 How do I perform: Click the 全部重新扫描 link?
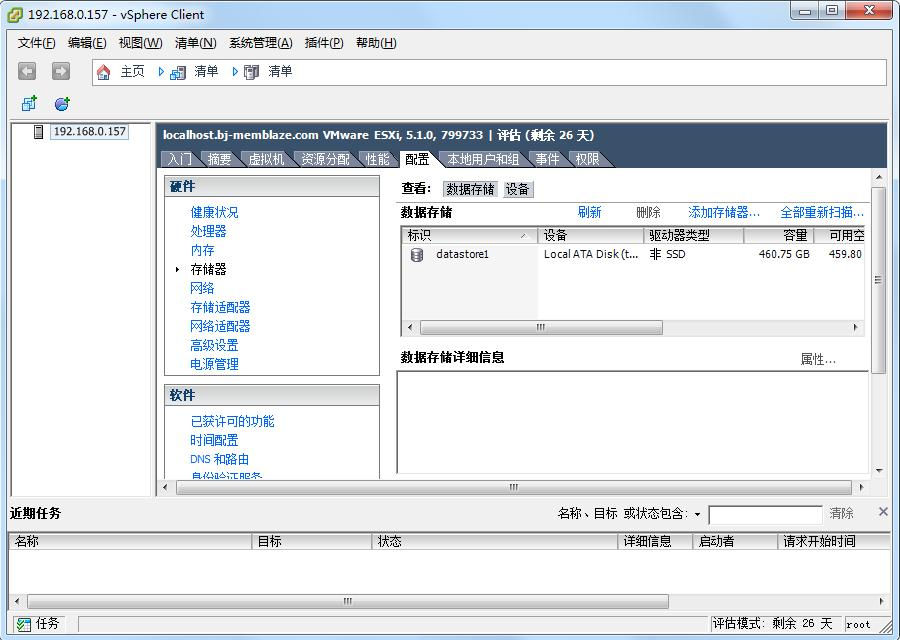[822, 212]
